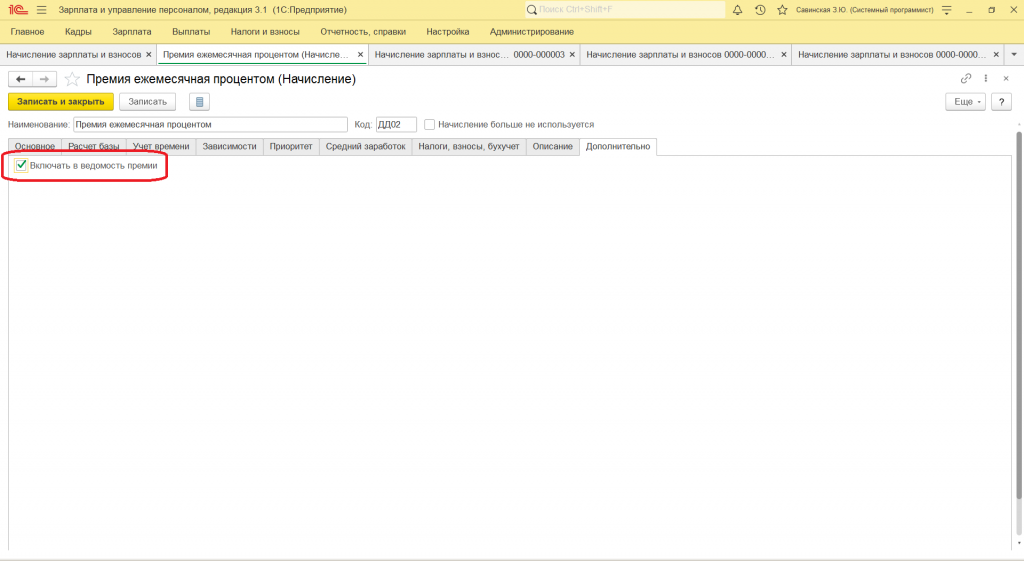Expand the Еще dropdown menu

coord(965,102)
